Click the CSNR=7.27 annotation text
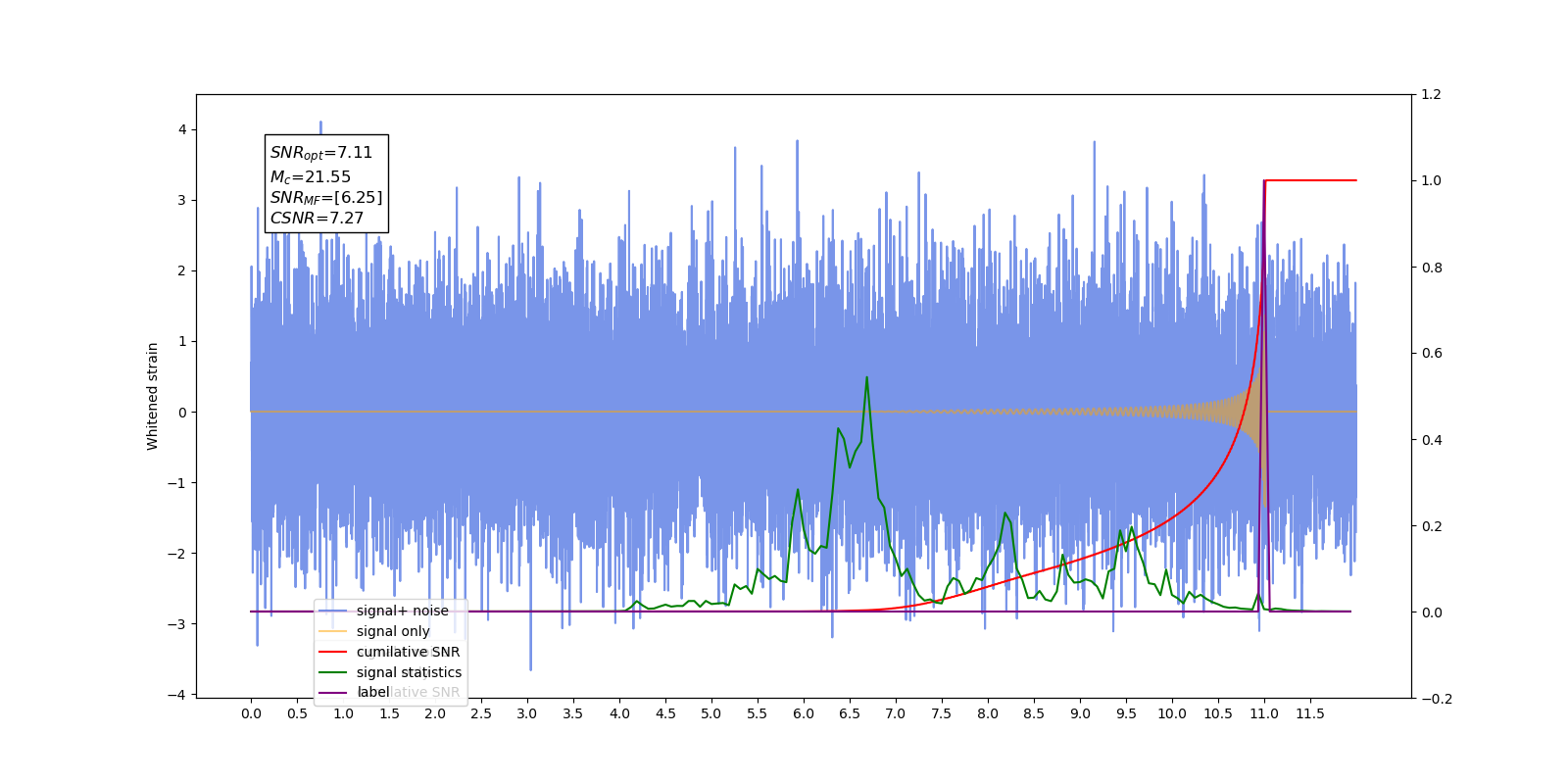The image size is (1568, 784). coord(317,219)
